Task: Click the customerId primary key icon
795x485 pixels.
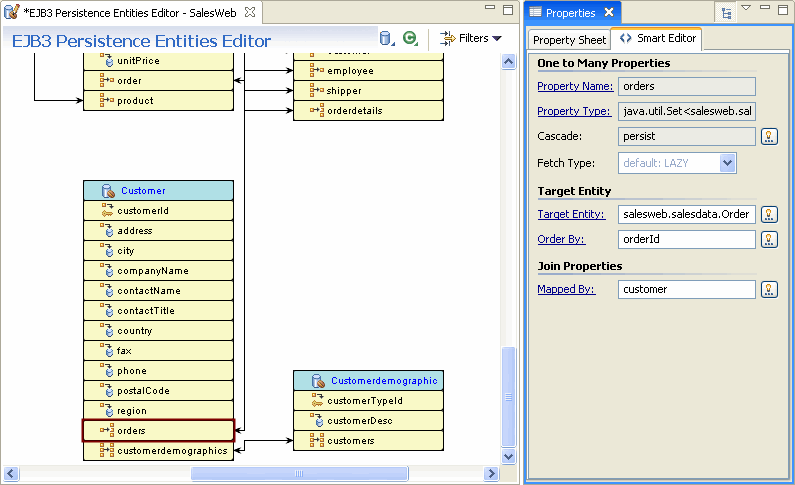Action: click(107, 210)
